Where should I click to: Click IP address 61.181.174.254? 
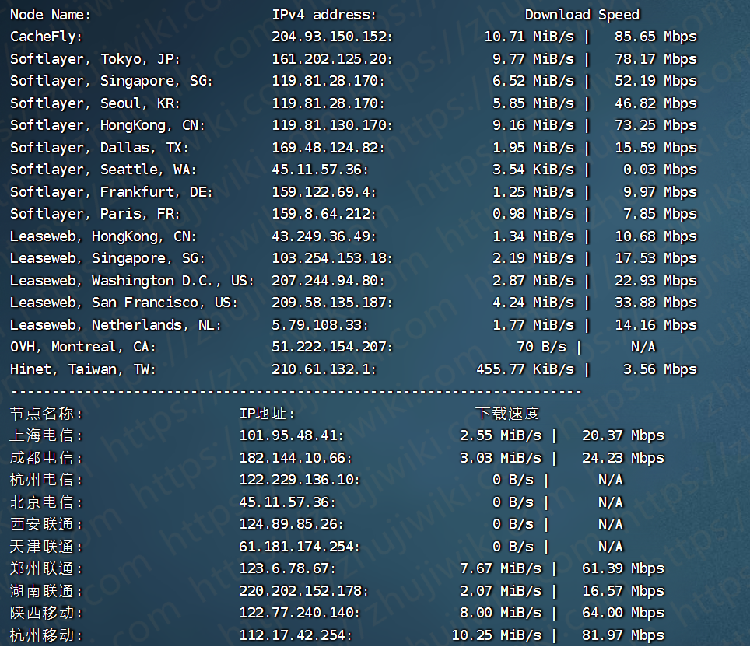299,547
